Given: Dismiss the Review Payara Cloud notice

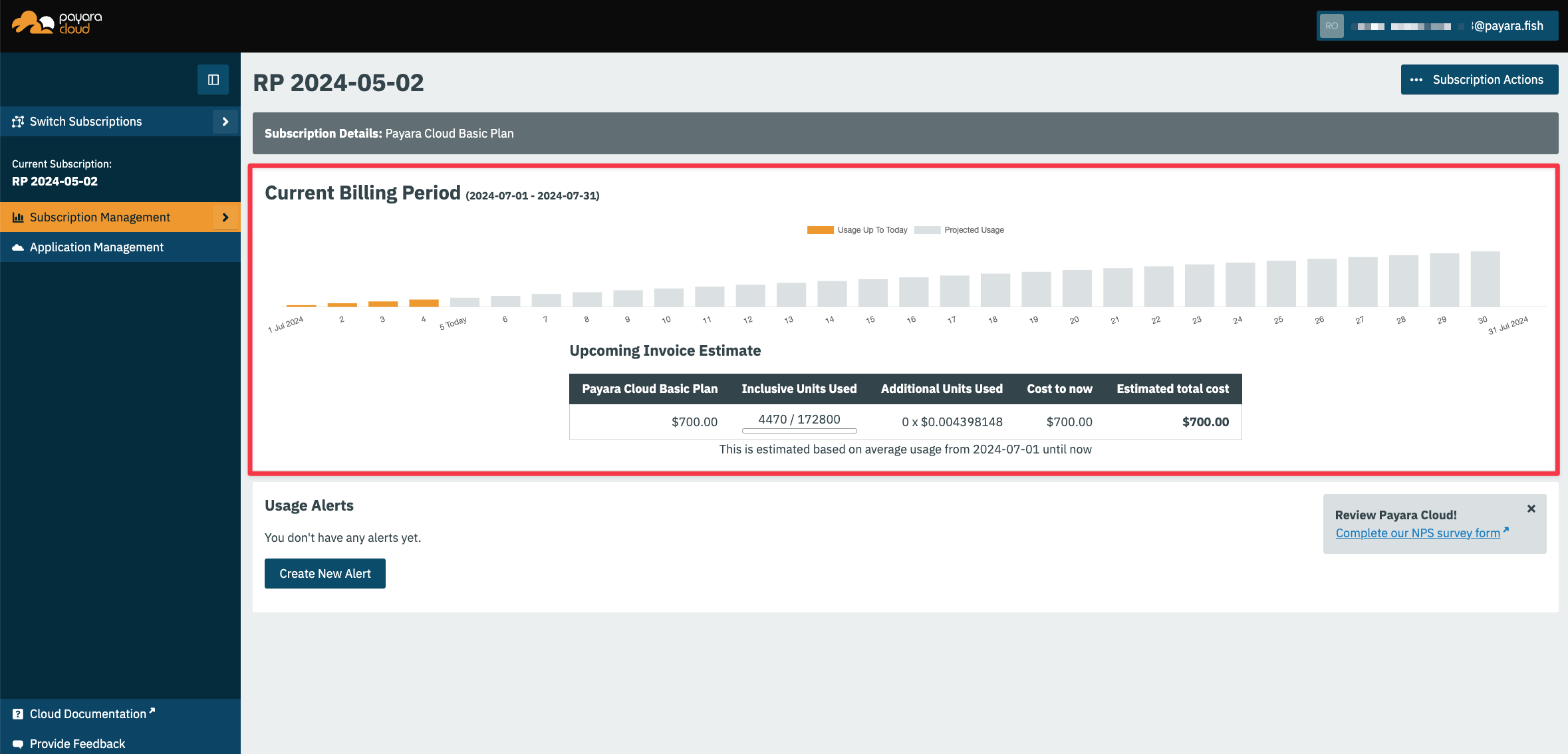Looking at the screenshot, I should [1531, 509].
